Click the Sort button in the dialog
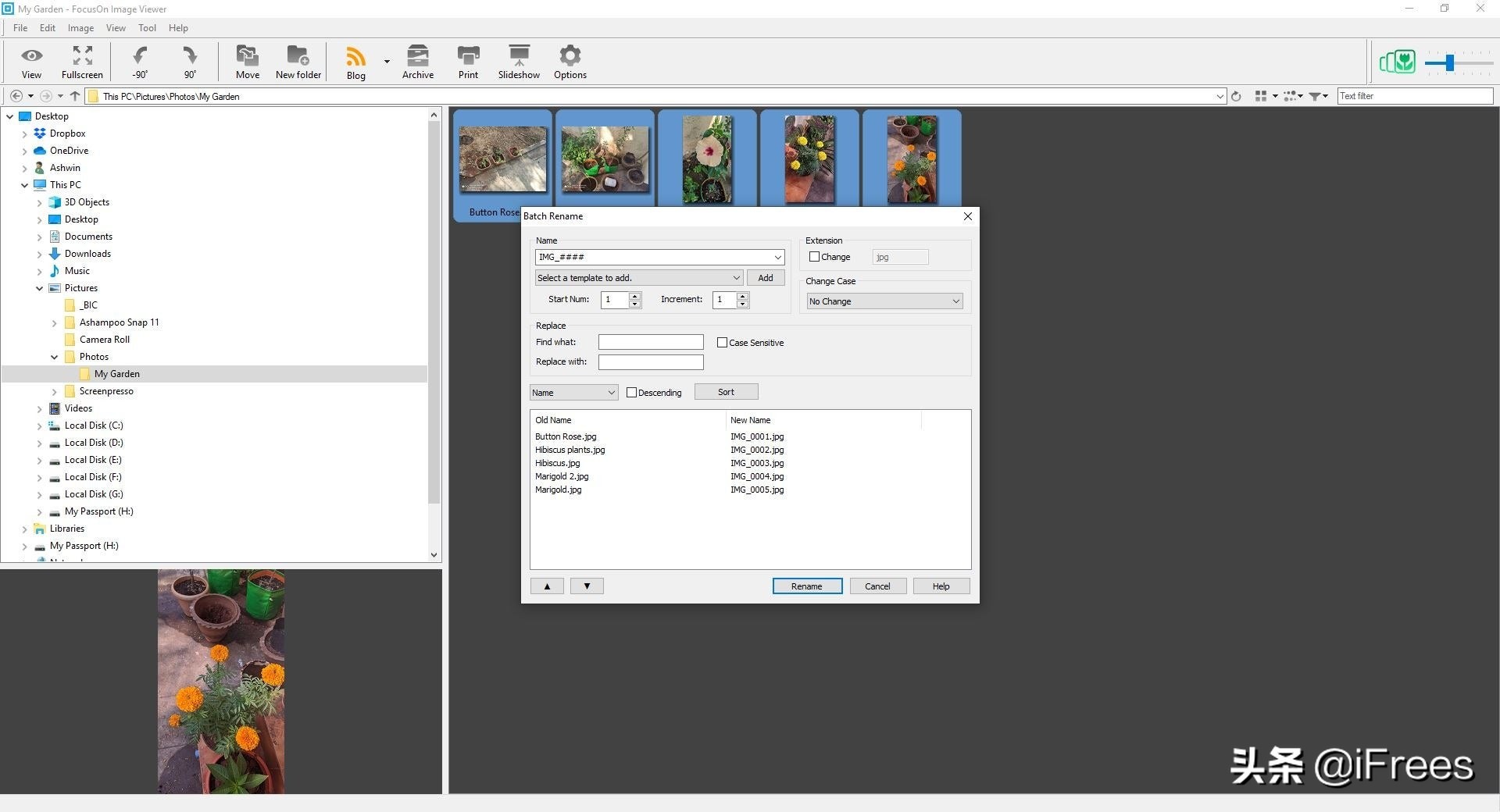The image size is (1500, 812). pos(726,392)
